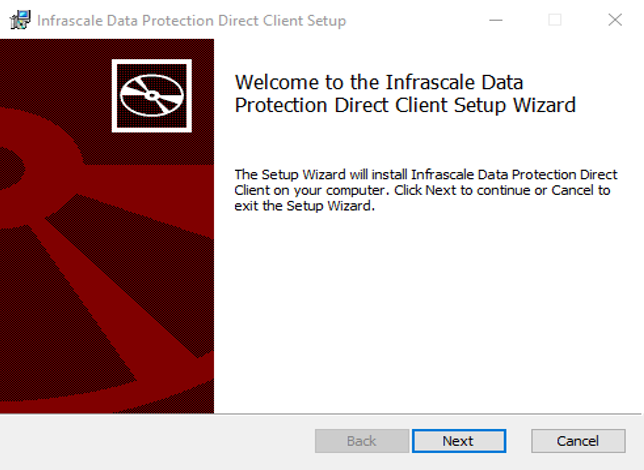Cancel the Infrascale setup wizard
This screenshot has width=644, height=470.
577,441
